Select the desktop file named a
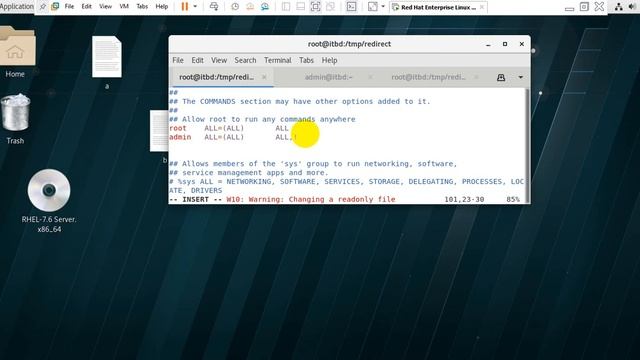The height and width of the screenshot is (360, 640). (107, 62)
